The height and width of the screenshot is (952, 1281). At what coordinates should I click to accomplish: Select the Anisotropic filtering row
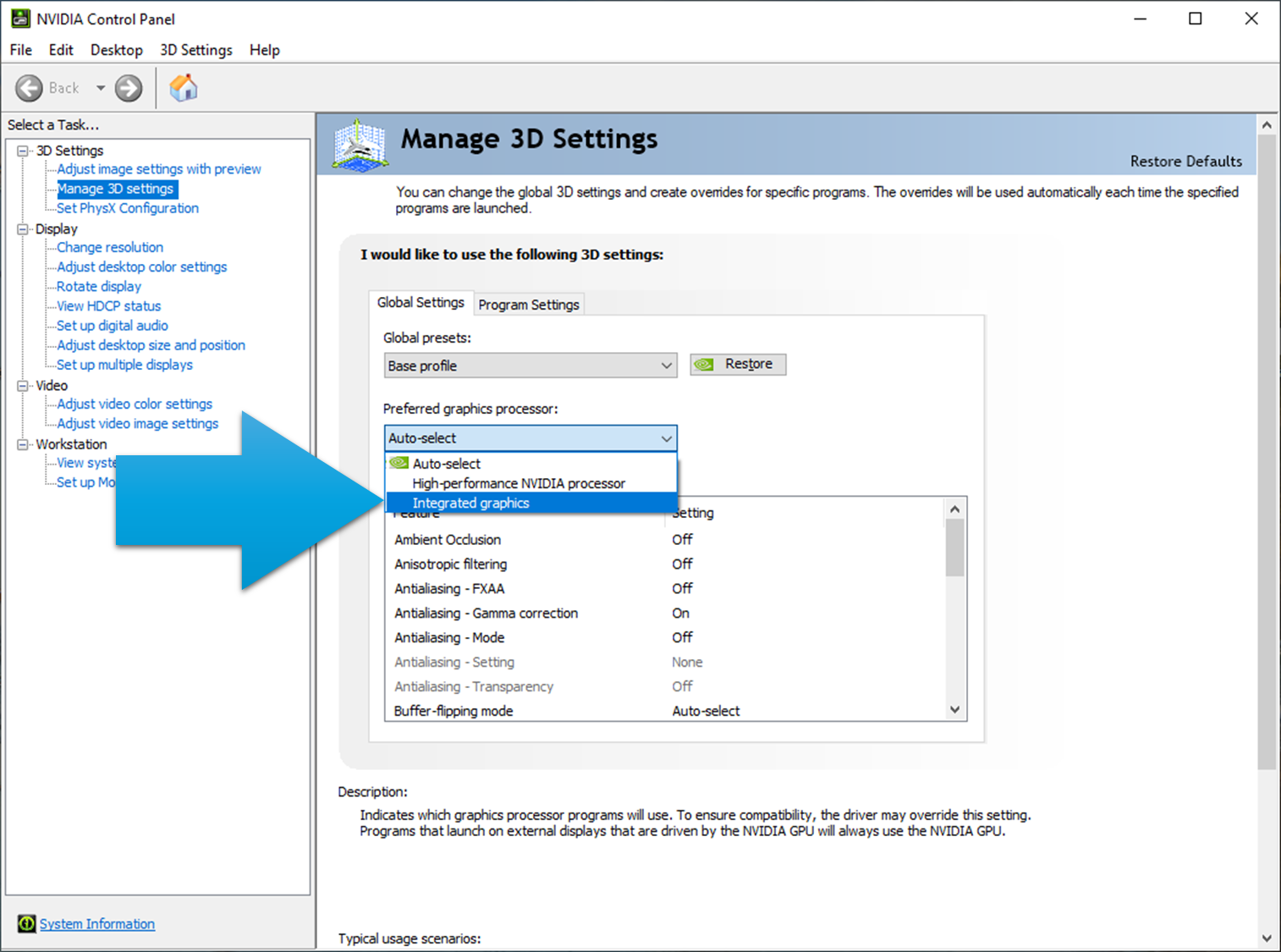[665, 564]
